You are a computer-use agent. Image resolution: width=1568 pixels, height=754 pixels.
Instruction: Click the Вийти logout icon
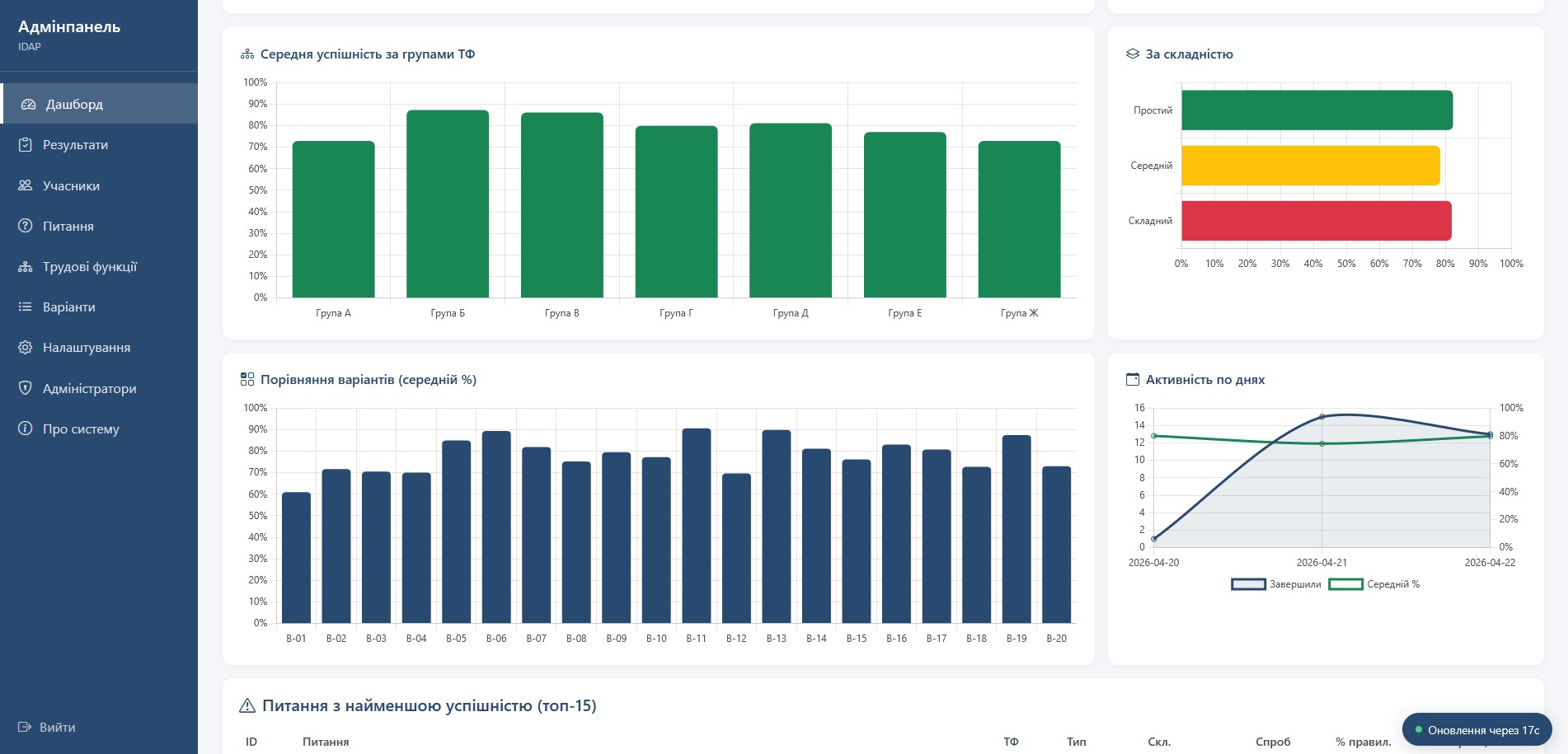coord(25,728)
